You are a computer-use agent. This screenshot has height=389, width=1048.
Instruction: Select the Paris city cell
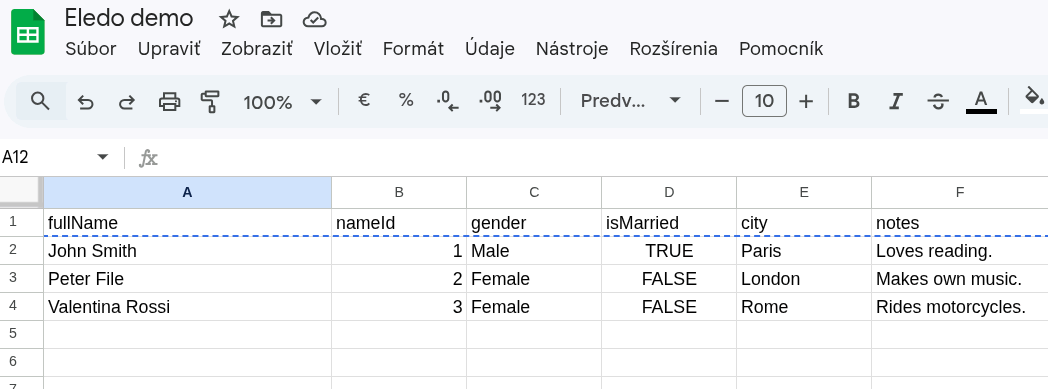tap(804, 251)
